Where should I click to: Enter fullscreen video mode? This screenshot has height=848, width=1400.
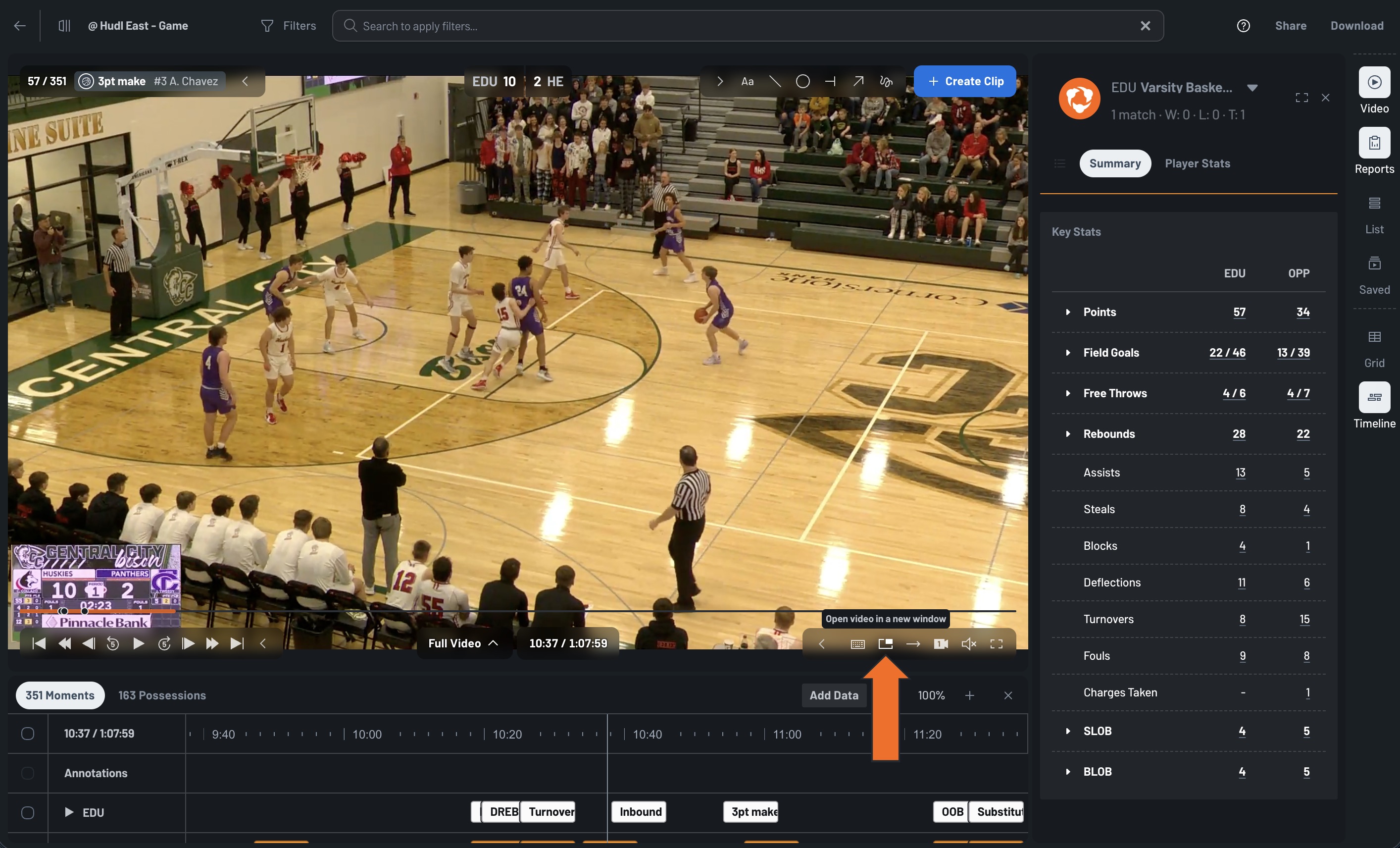point(996,643)
